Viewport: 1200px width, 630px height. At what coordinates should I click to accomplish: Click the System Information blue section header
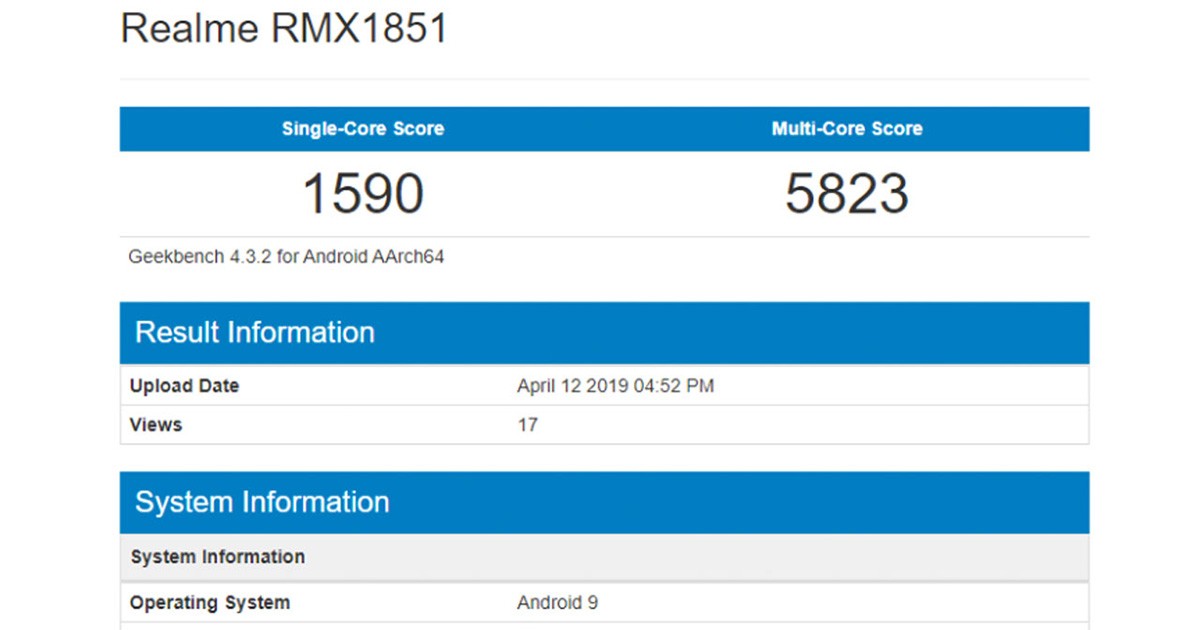(x=604, y=502)
